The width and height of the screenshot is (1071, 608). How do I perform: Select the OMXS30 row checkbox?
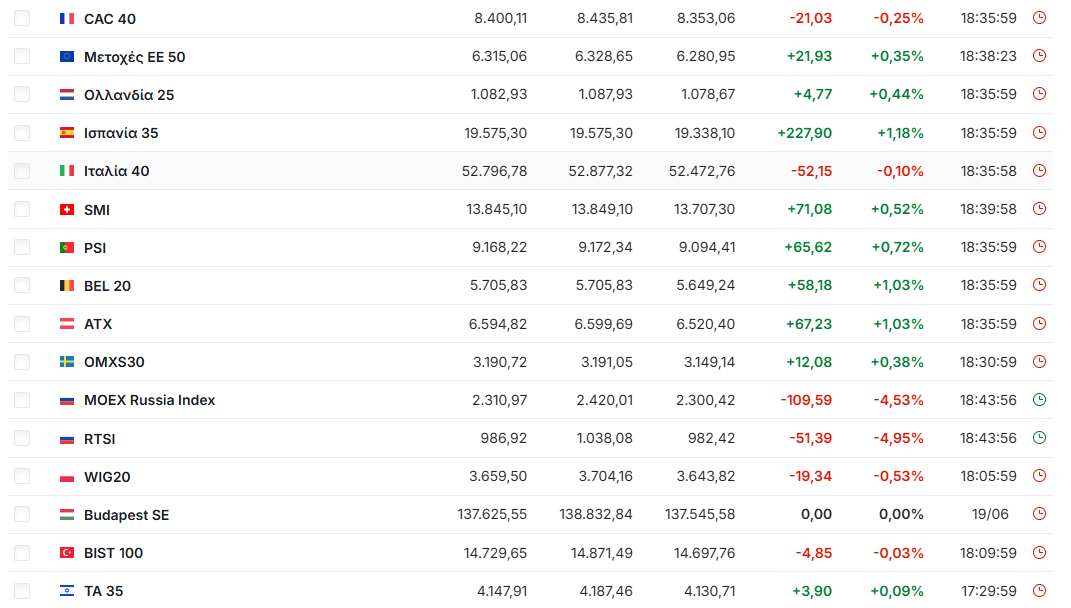(22, 361)
